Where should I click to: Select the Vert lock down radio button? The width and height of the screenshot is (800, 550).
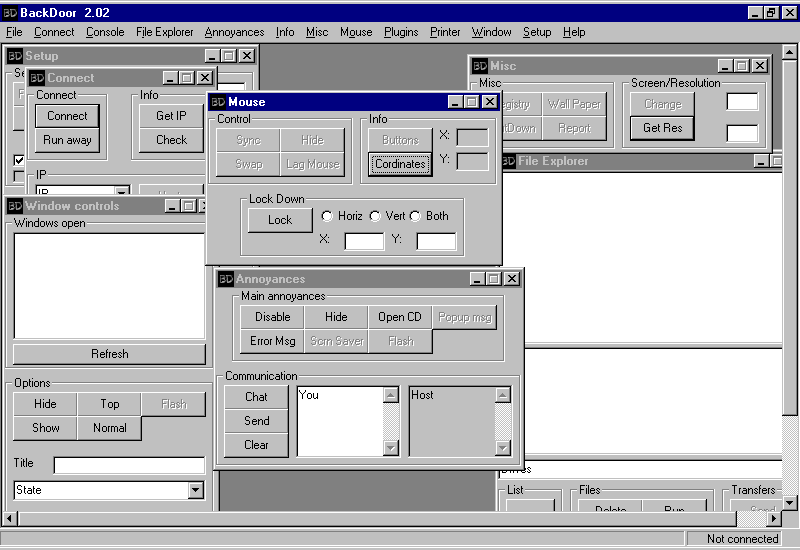375,216
